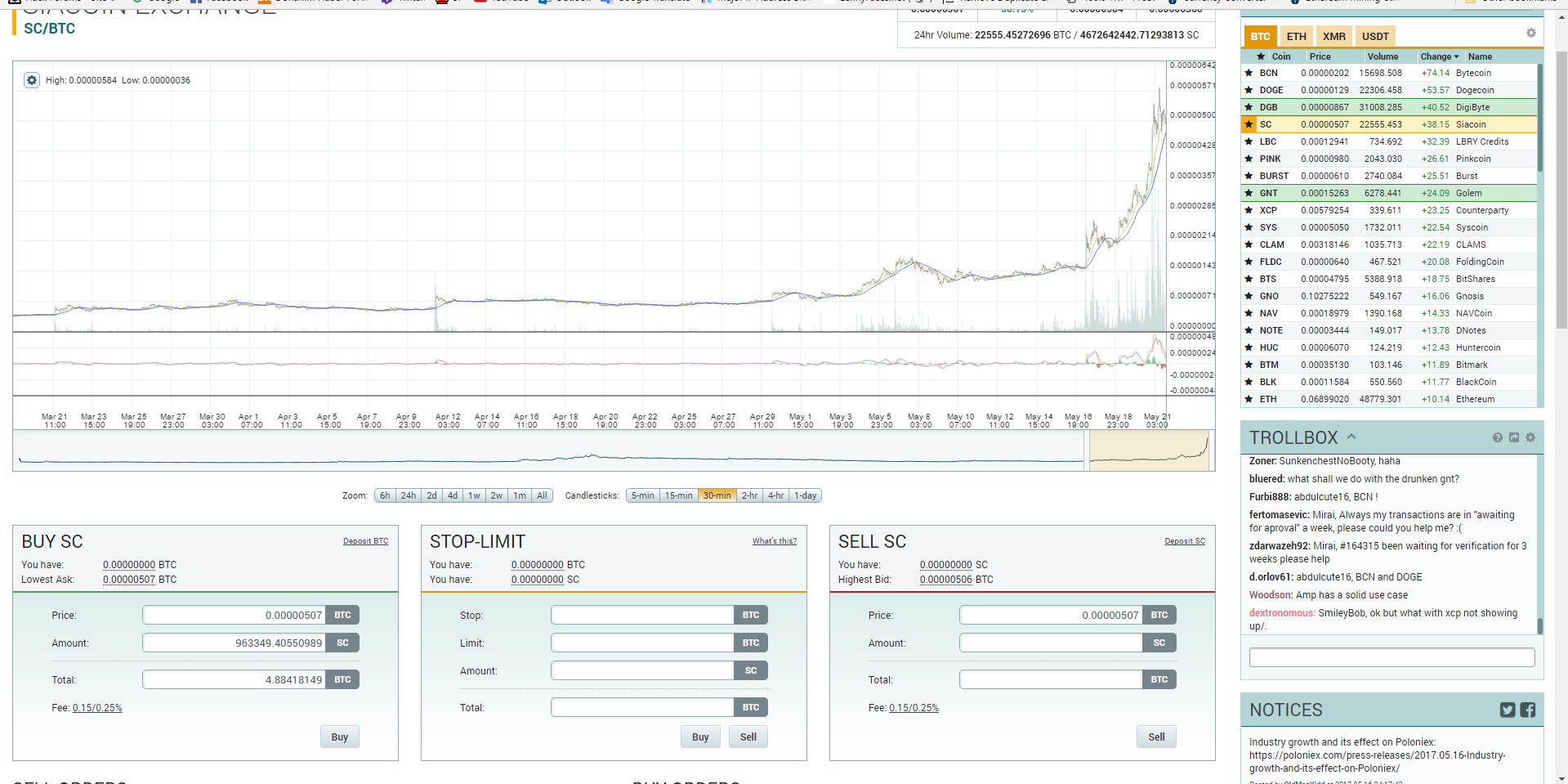Set chart zoom to 1w
Screen dimensions: 1568x784
pos(474,495)
